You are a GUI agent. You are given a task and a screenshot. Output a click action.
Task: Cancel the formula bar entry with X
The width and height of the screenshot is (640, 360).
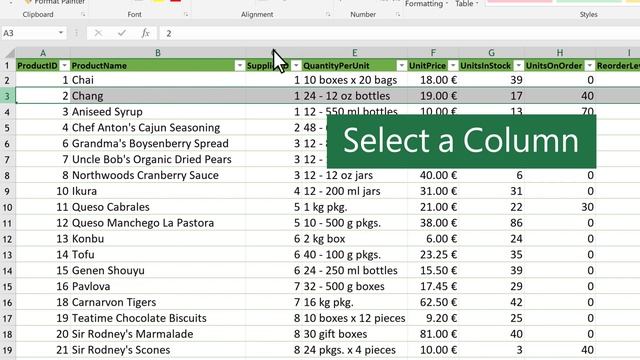coord(98,33)
